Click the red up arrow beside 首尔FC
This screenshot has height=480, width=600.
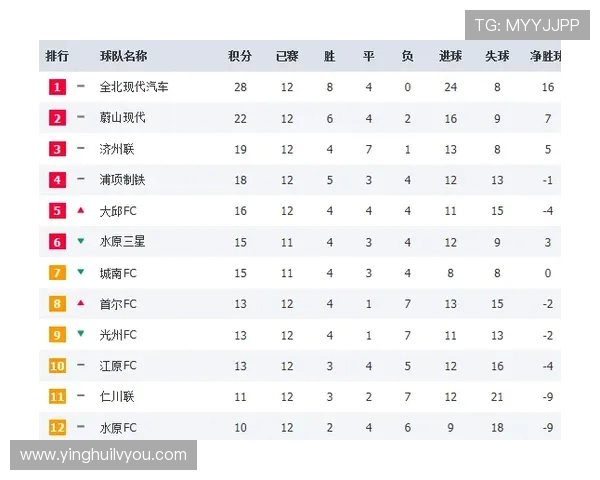pos(81,304)
